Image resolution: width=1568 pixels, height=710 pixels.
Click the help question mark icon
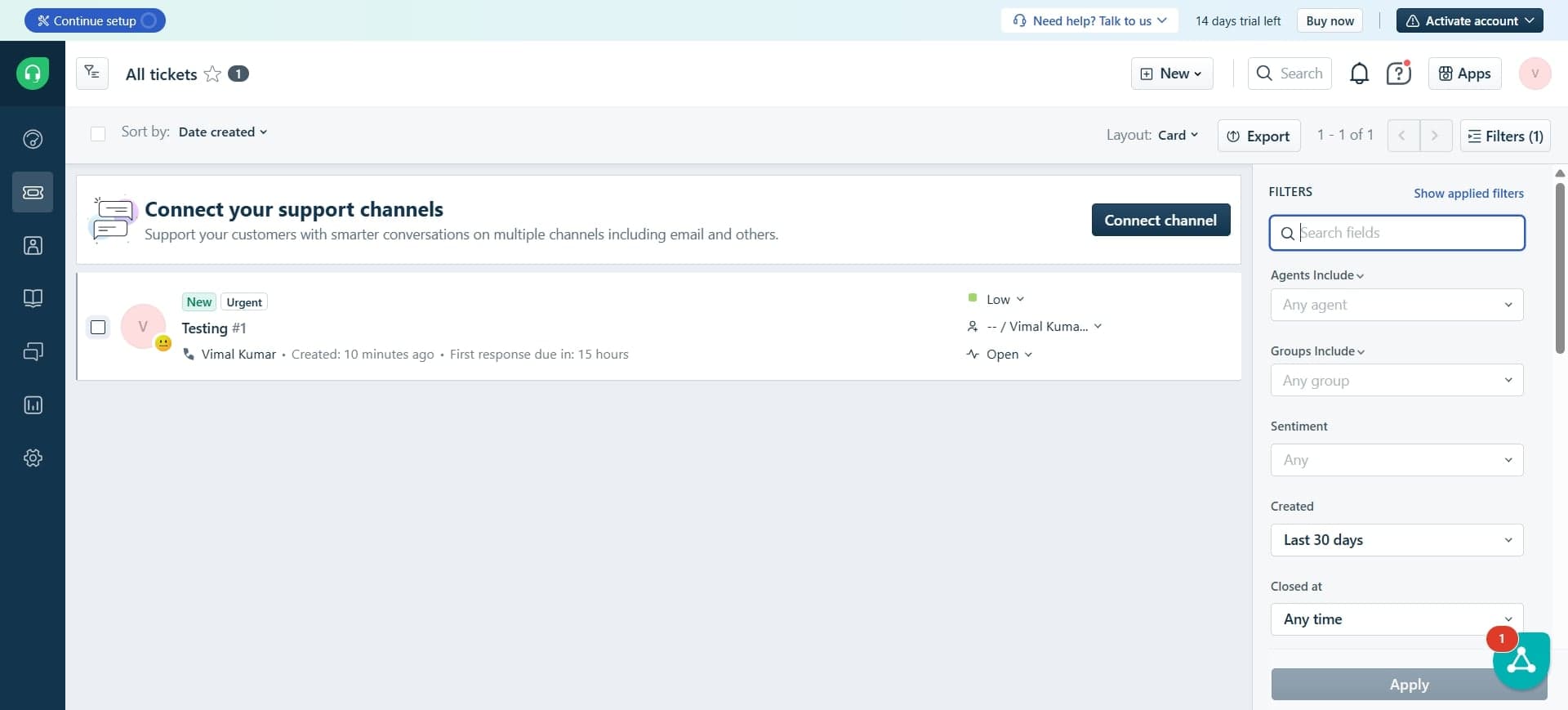click(1399, 74)
